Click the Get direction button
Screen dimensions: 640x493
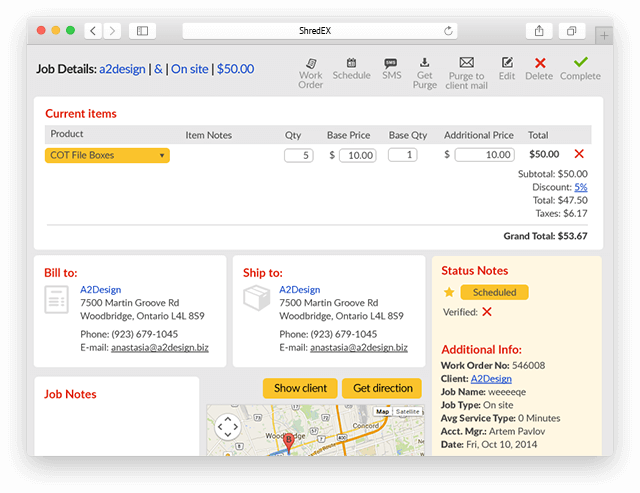(x=383, y=388)
